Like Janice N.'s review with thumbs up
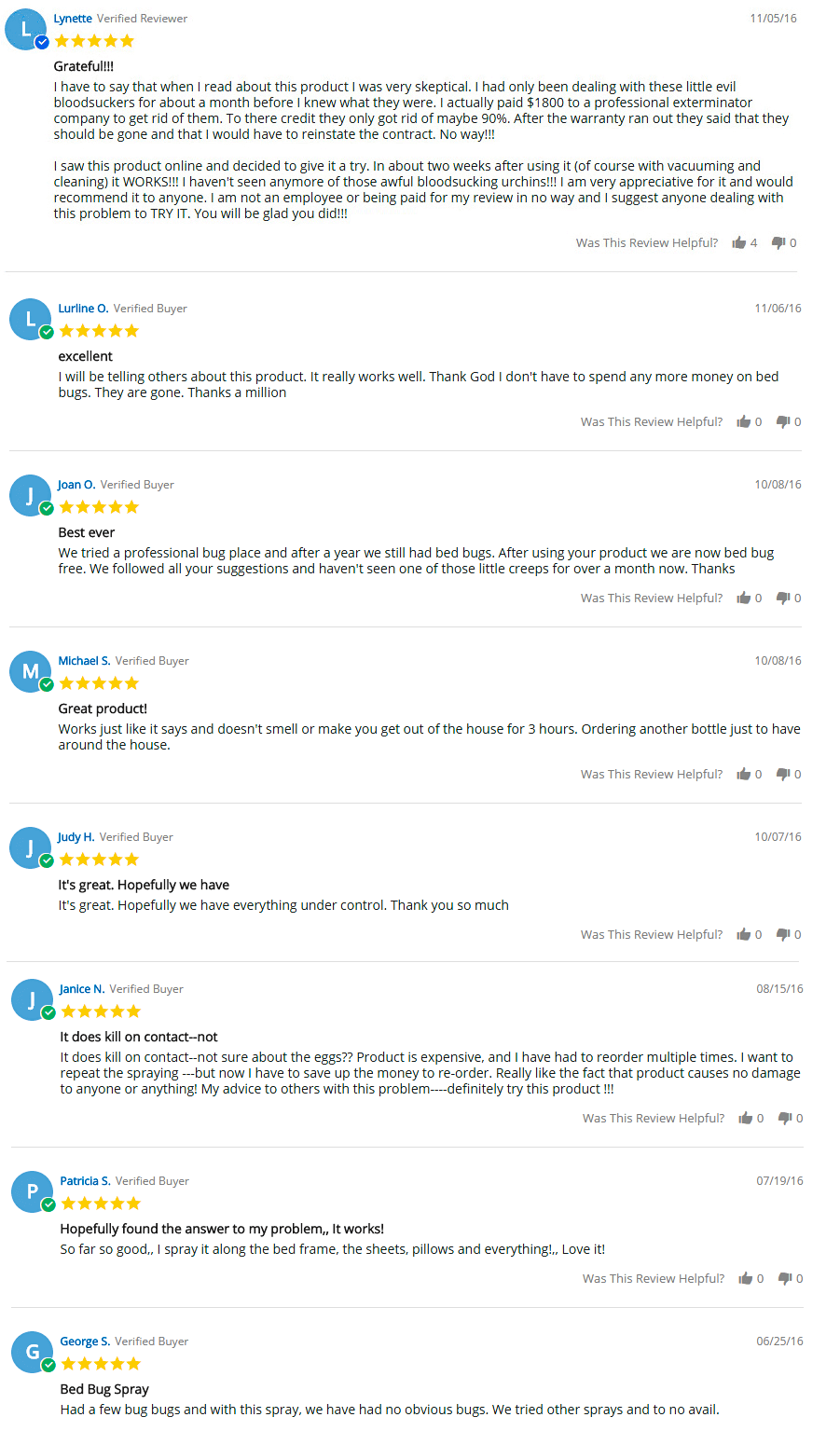Image resolution: width=840 pixels, height=1431 pixels. (746, 1118)
